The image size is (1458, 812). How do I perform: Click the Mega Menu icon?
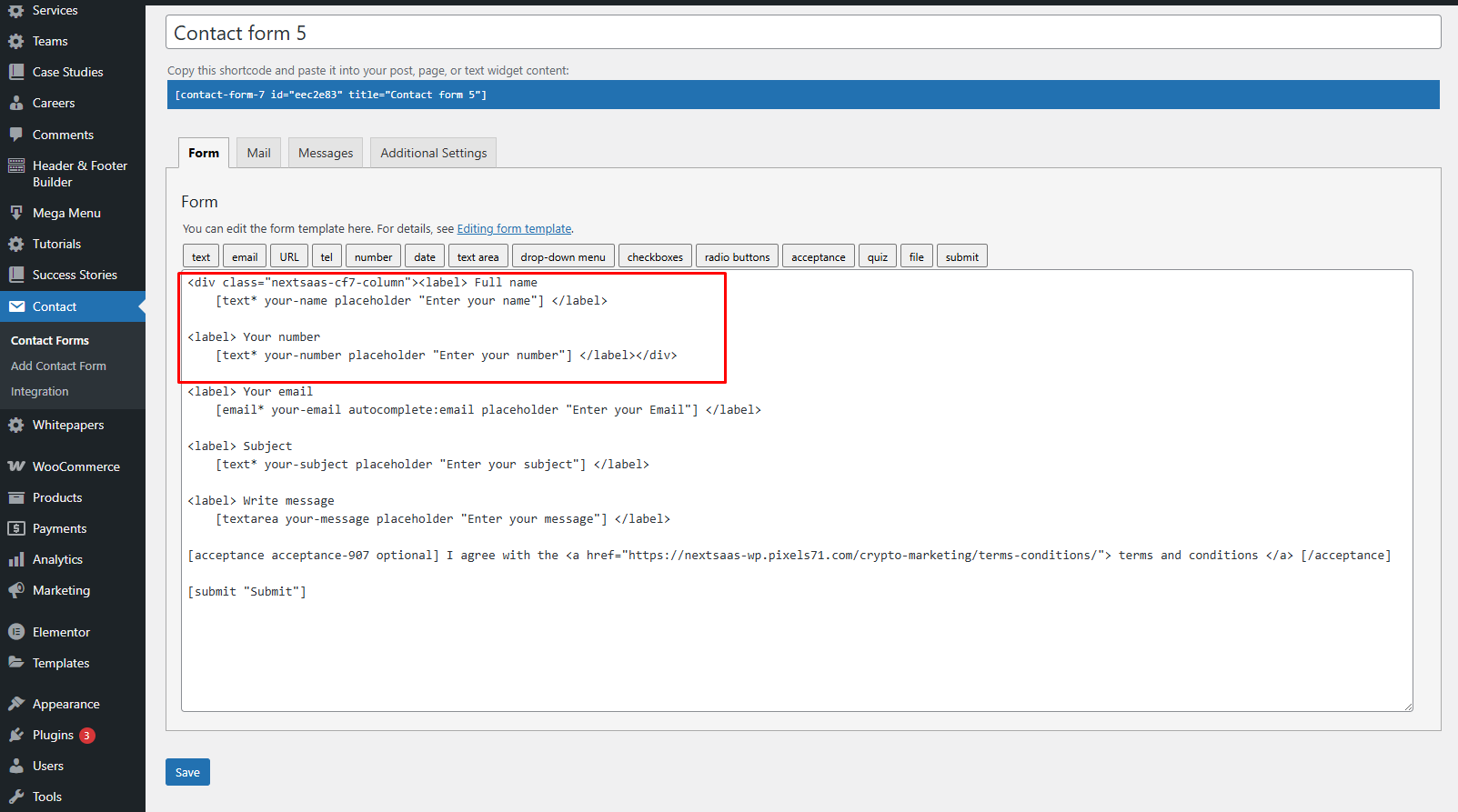coord(16,213)
